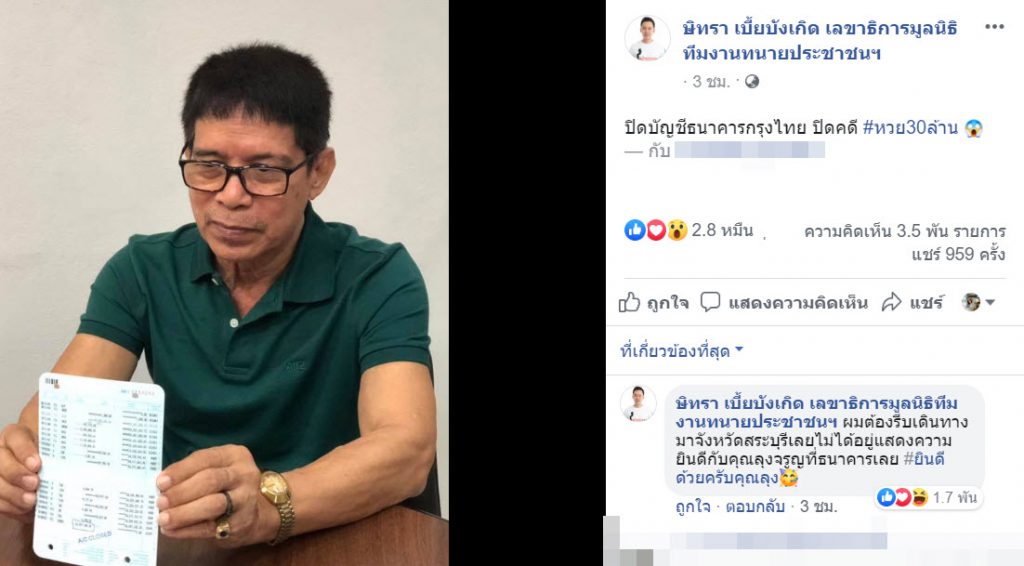Open the post author's profile picture
The width and height of the screenshot is (1024, 566).
tap(647, 39)
